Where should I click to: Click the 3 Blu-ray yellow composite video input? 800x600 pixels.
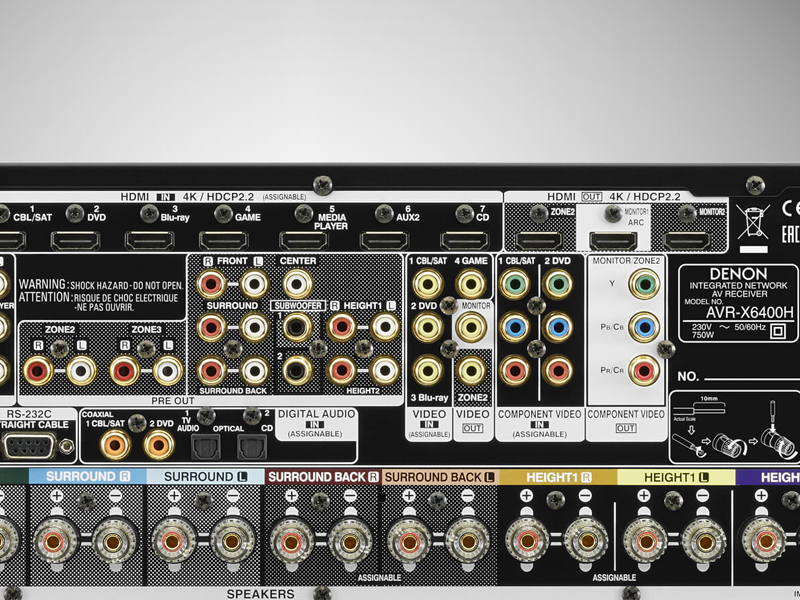pos(428,370)
